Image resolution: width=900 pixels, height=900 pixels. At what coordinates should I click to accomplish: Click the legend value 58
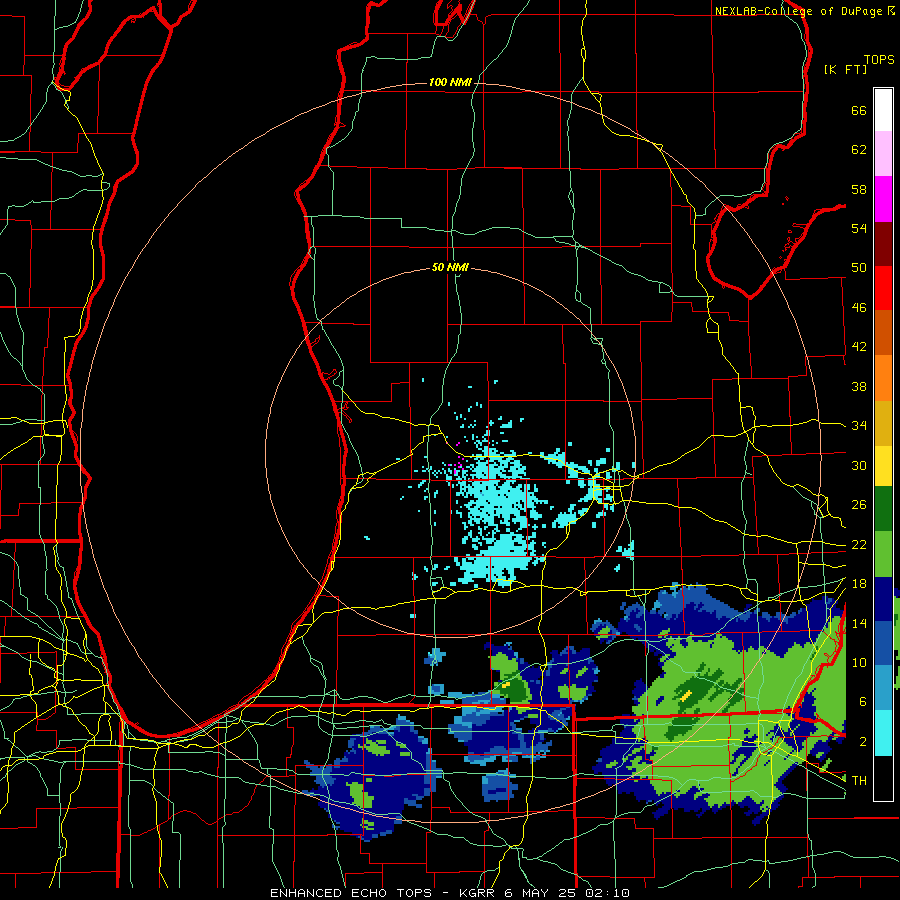[x=859, y=189]
